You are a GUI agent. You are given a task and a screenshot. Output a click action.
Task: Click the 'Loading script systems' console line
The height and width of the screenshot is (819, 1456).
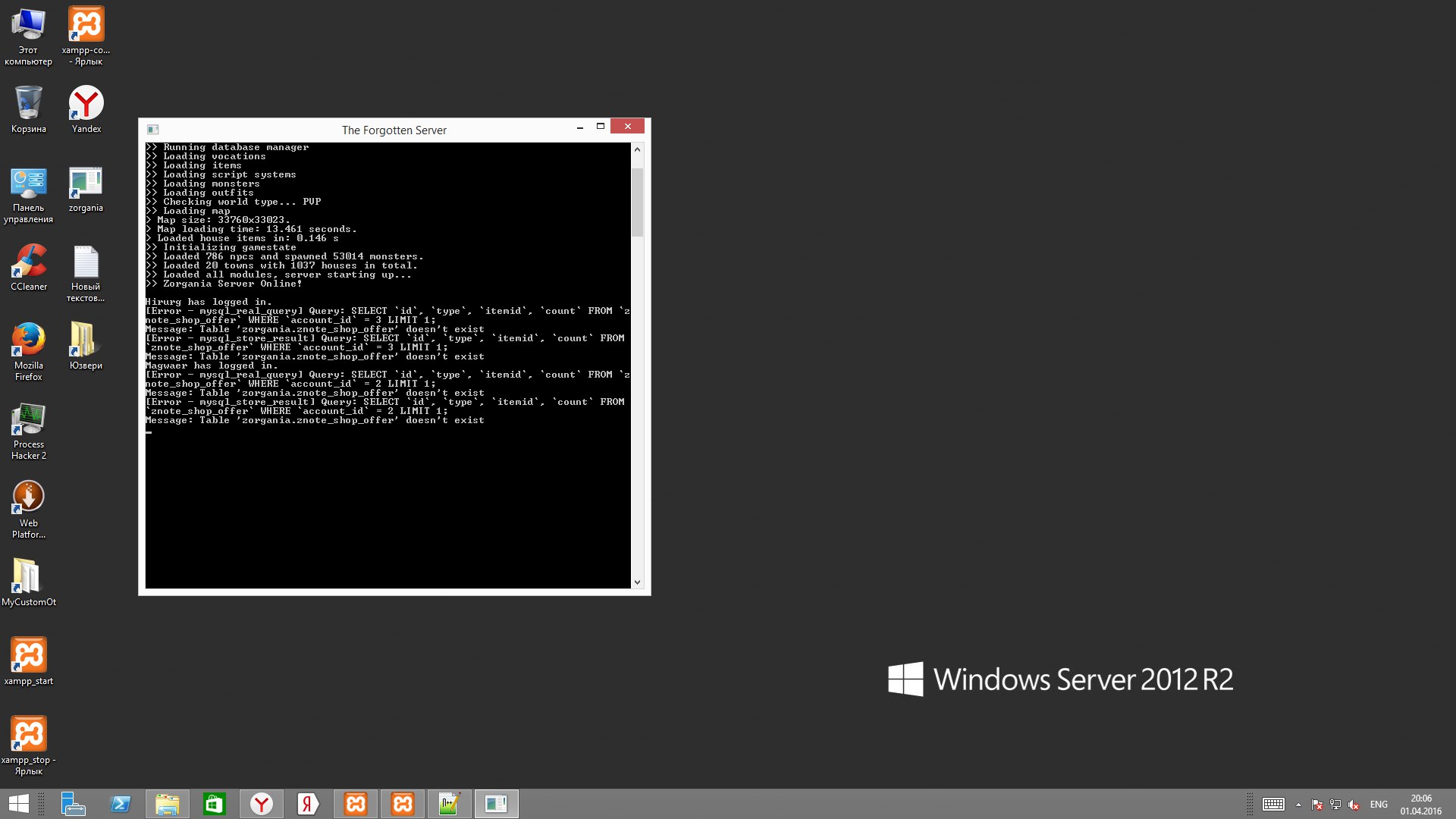[221, 174]
